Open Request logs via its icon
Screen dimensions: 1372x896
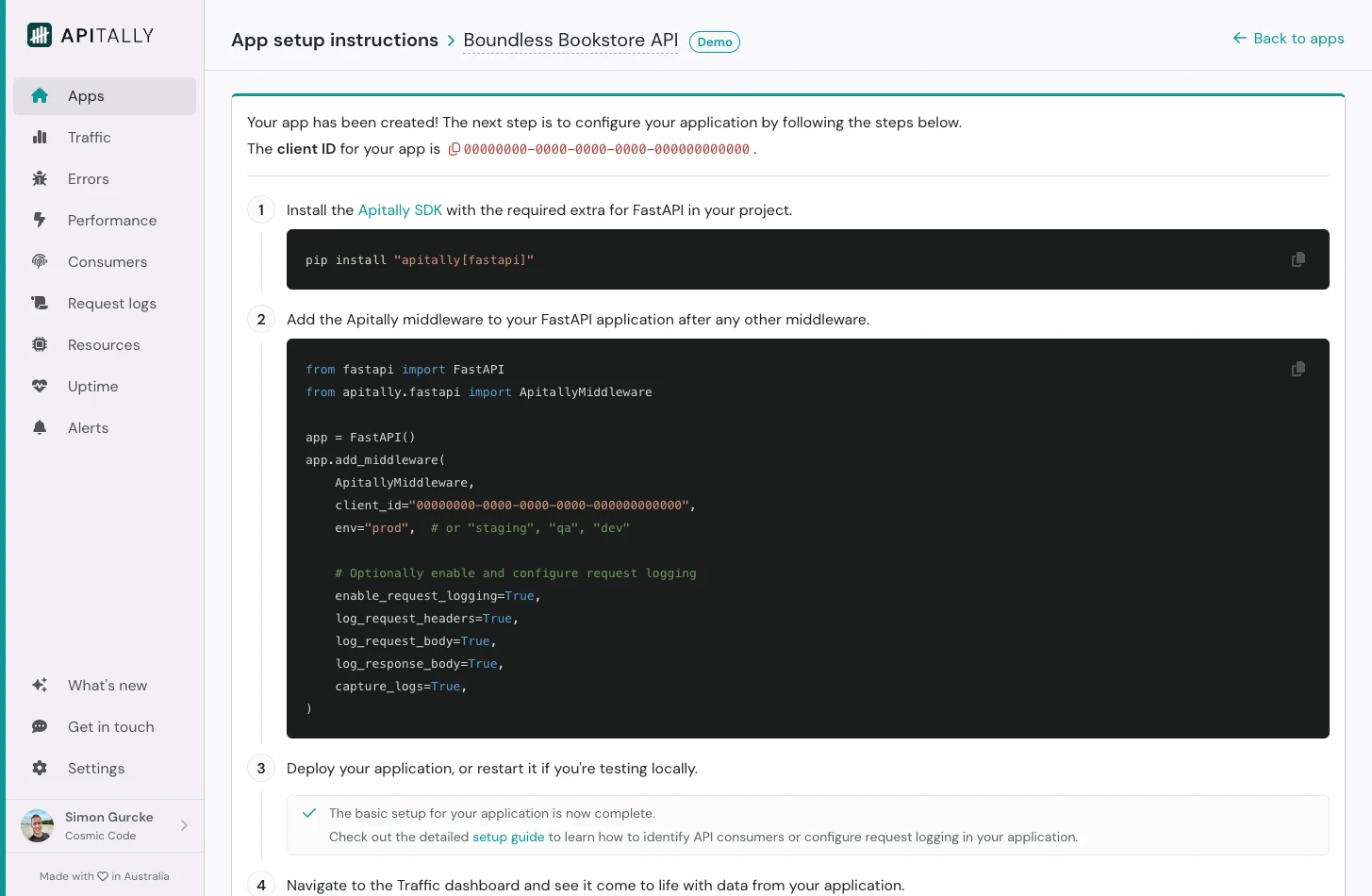(x=40, y=303)
